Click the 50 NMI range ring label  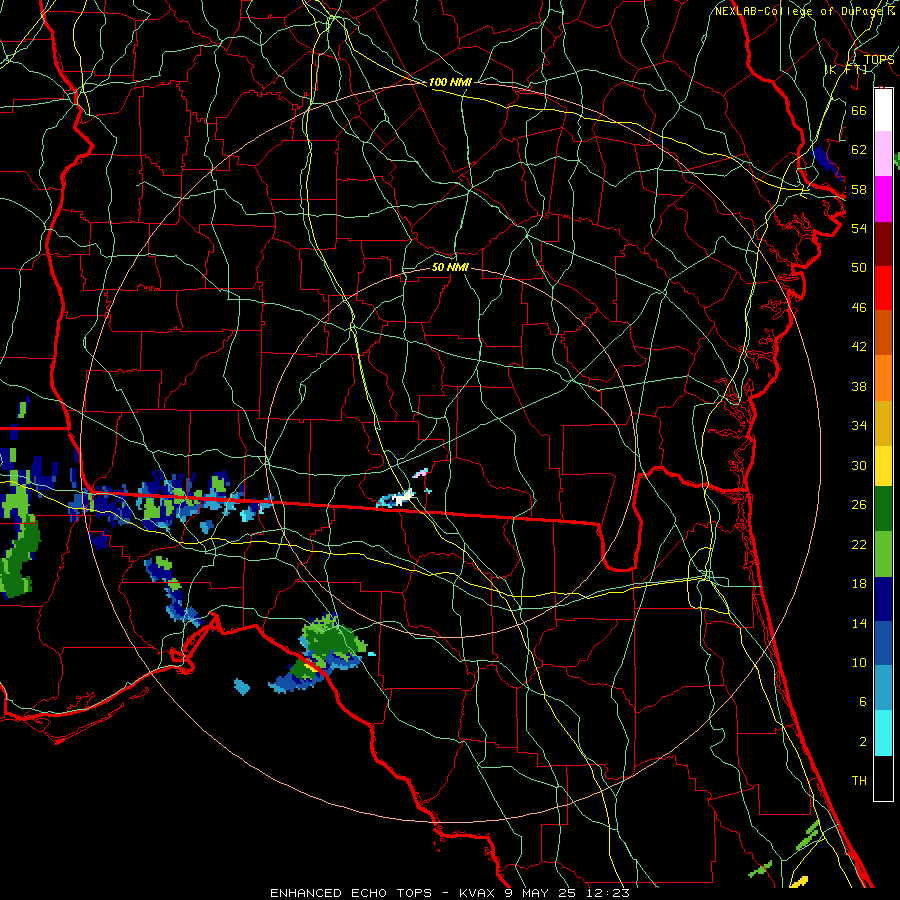tap(450, 267)
